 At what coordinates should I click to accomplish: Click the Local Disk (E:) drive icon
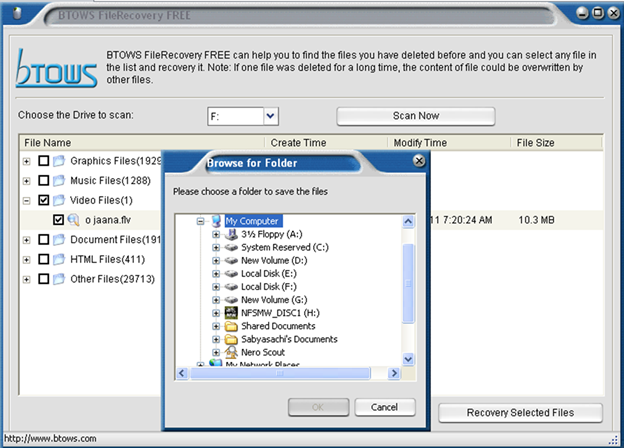231,274
